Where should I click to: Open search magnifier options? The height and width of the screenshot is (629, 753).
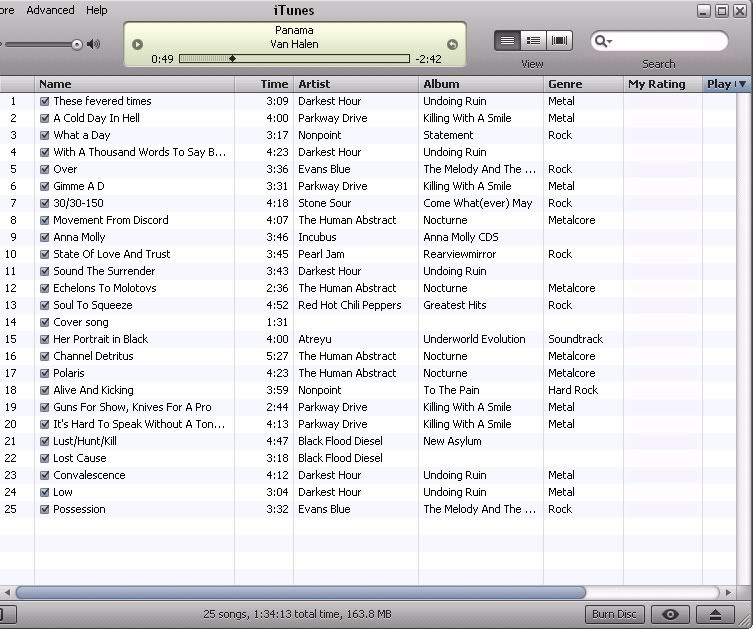tap(603, 41)
